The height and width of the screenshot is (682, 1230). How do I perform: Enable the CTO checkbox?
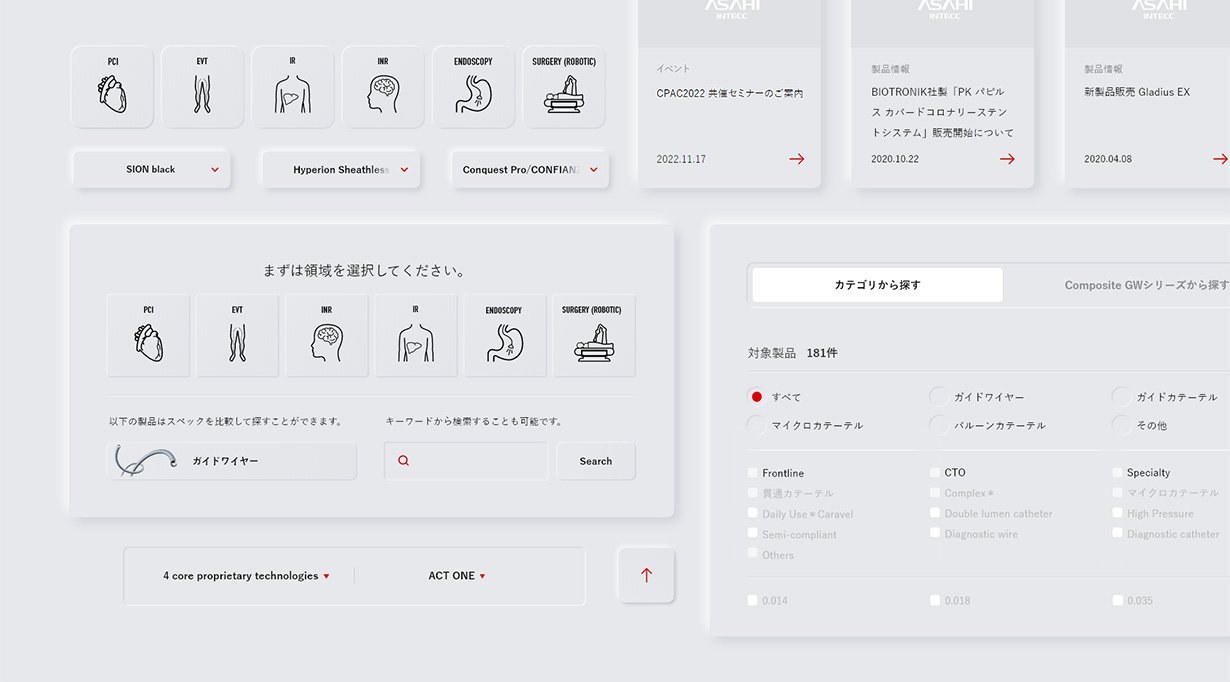pos(935,473)
